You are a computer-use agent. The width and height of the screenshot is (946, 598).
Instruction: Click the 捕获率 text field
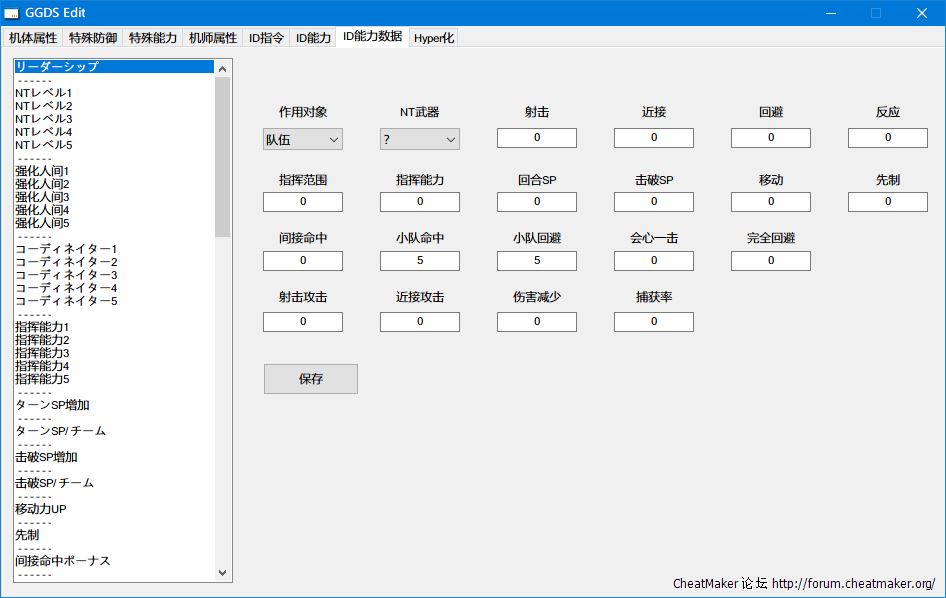(654, 322)
